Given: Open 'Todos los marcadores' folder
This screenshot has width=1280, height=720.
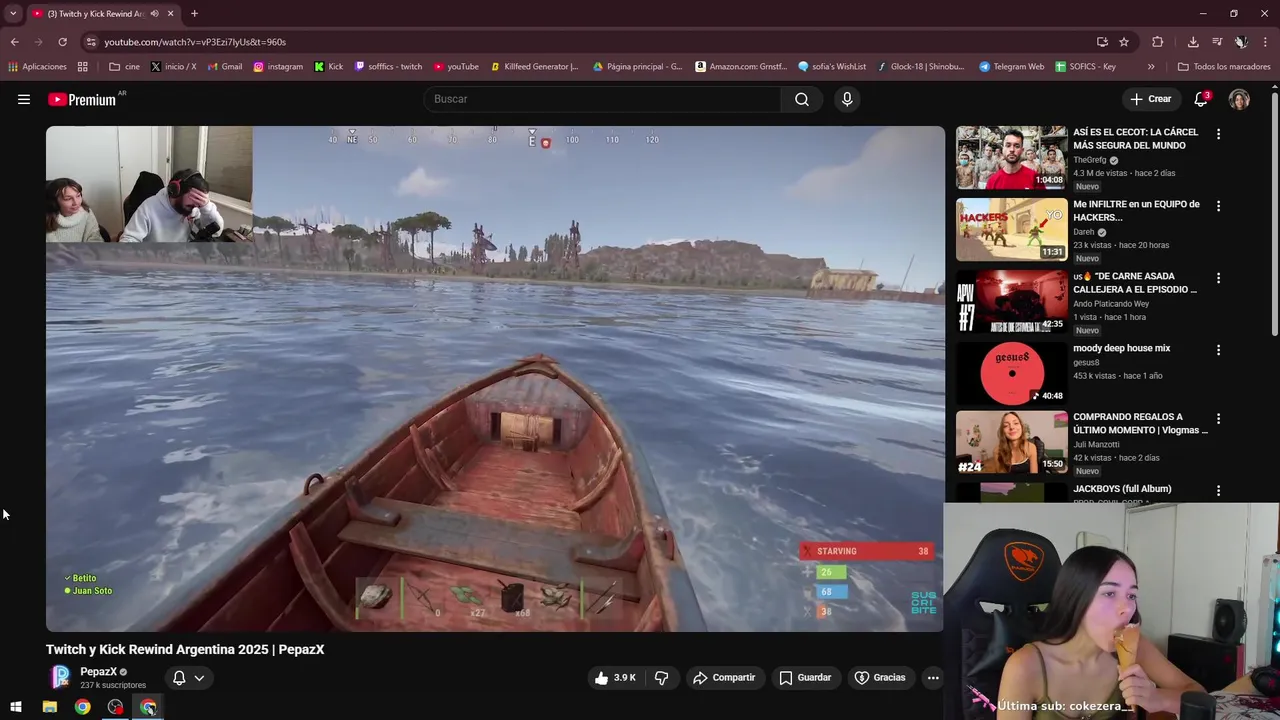Looking at the screenshot, I should coord(1225,67).
